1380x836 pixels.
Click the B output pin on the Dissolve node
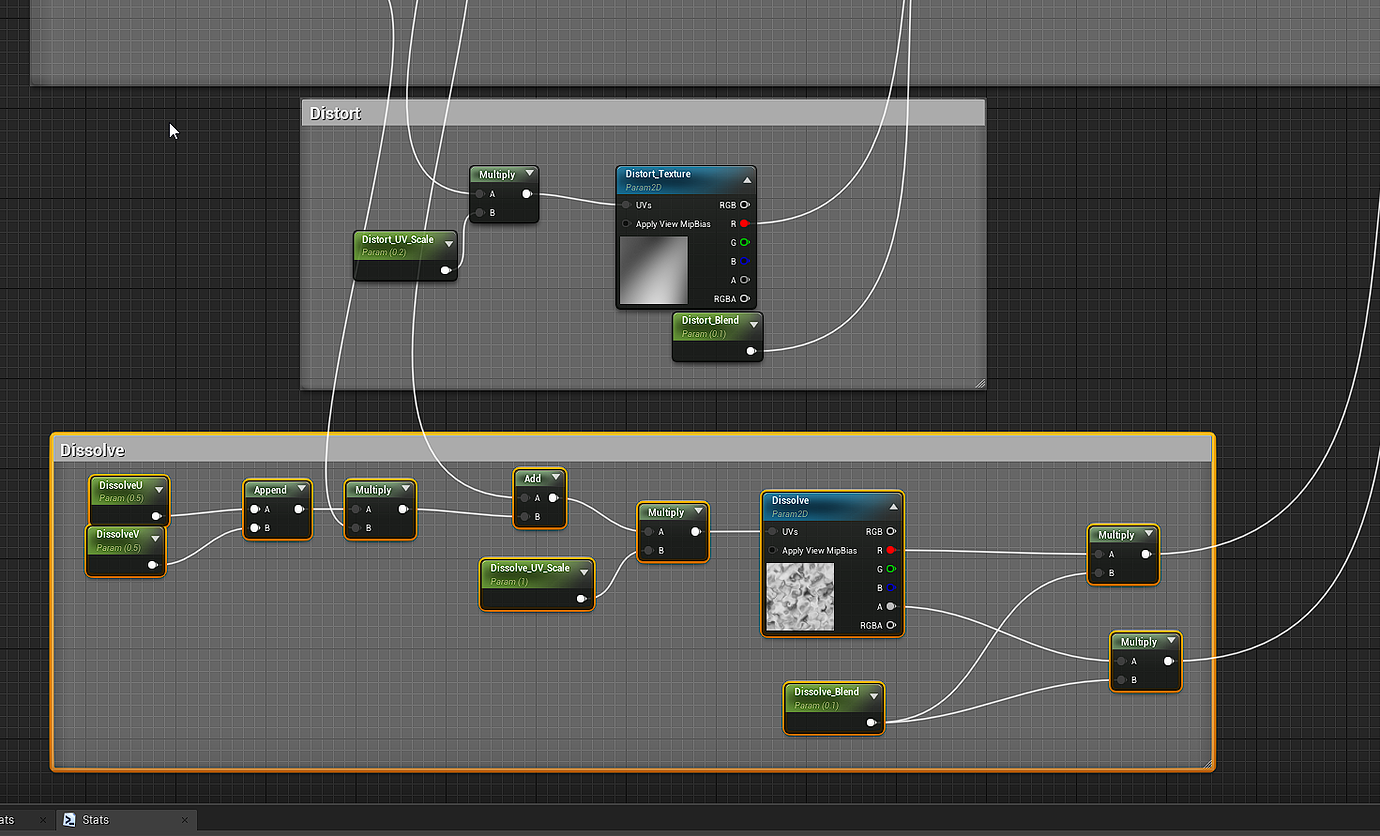tap(889, 587)
